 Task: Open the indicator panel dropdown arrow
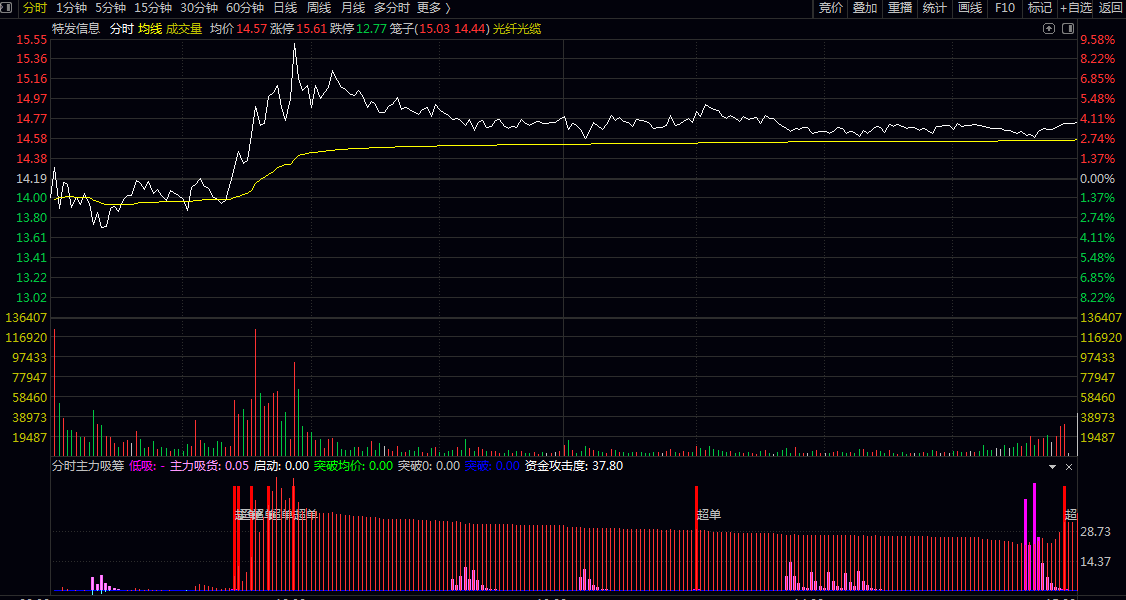pyautogui.click(x=1052, y=467)
